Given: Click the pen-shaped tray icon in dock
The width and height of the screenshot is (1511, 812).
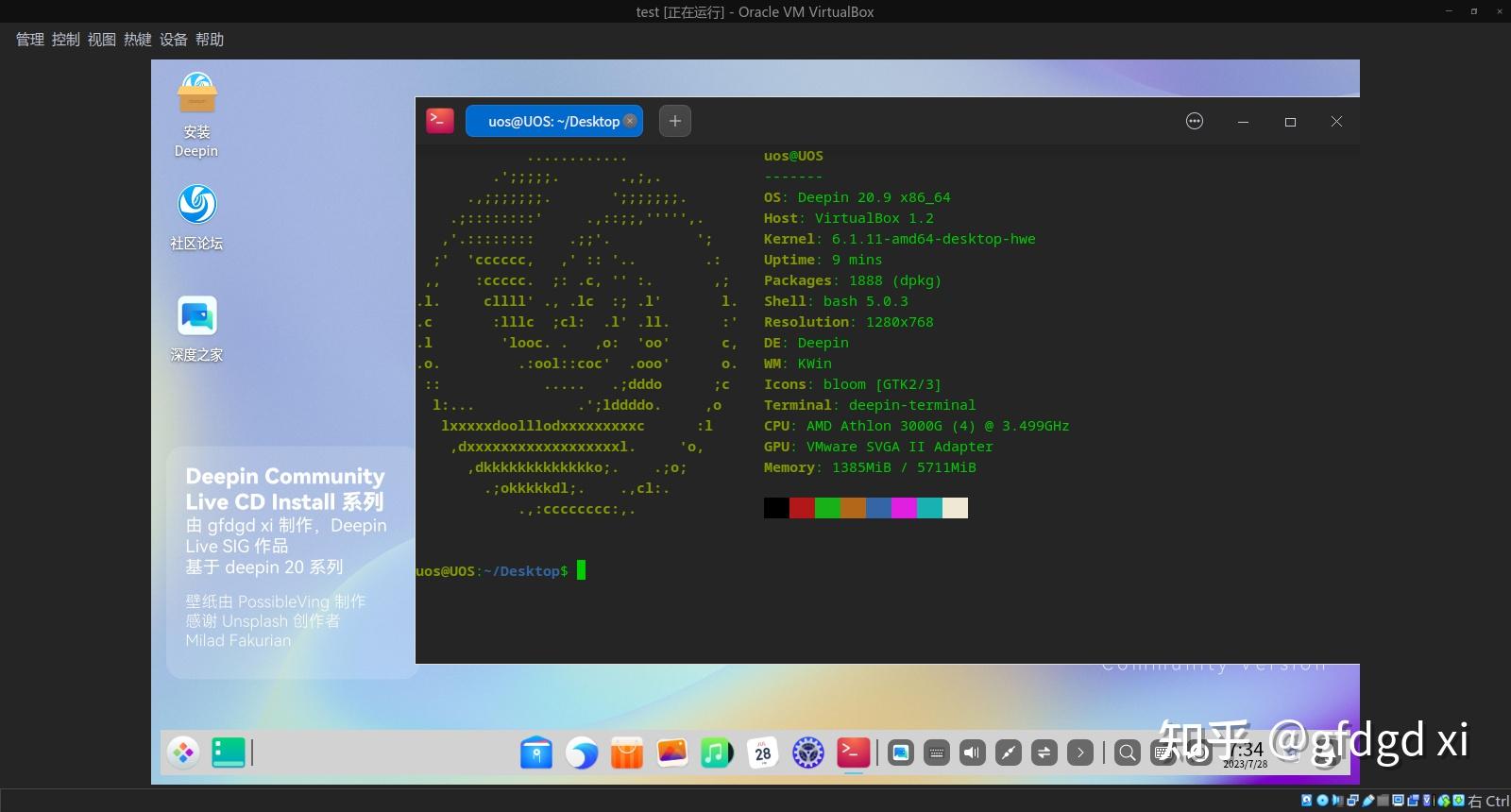Looking at the screenshot, I should [1009, 753].
